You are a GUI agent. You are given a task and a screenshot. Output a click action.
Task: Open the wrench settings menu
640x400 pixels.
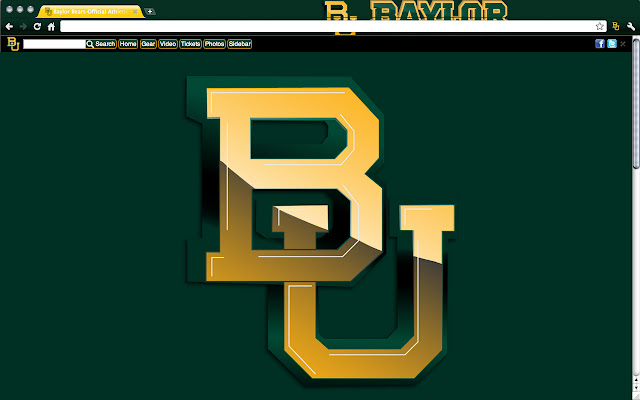pos(631,27)
